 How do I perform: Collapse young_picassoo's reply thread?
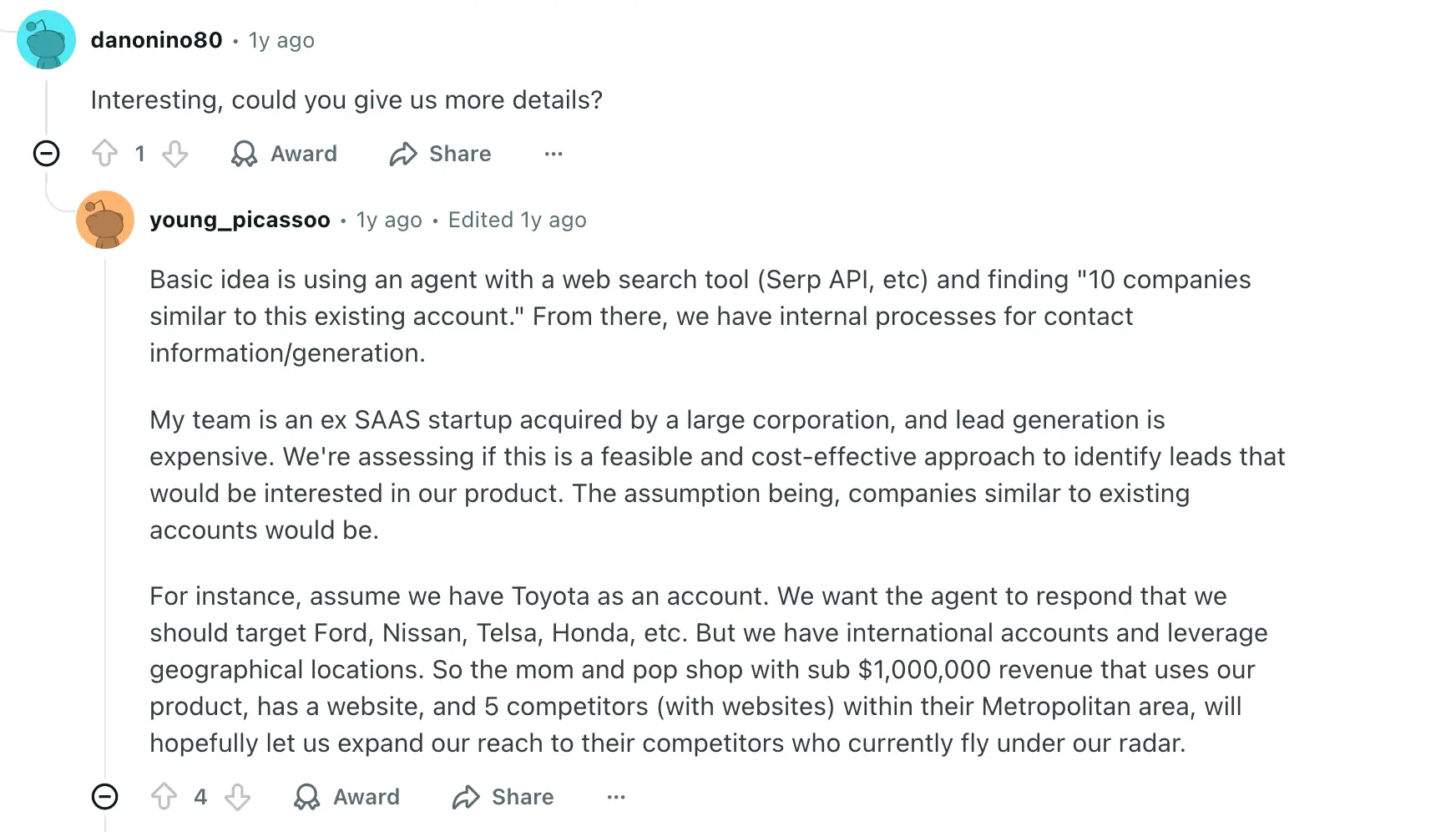(105, 797)
